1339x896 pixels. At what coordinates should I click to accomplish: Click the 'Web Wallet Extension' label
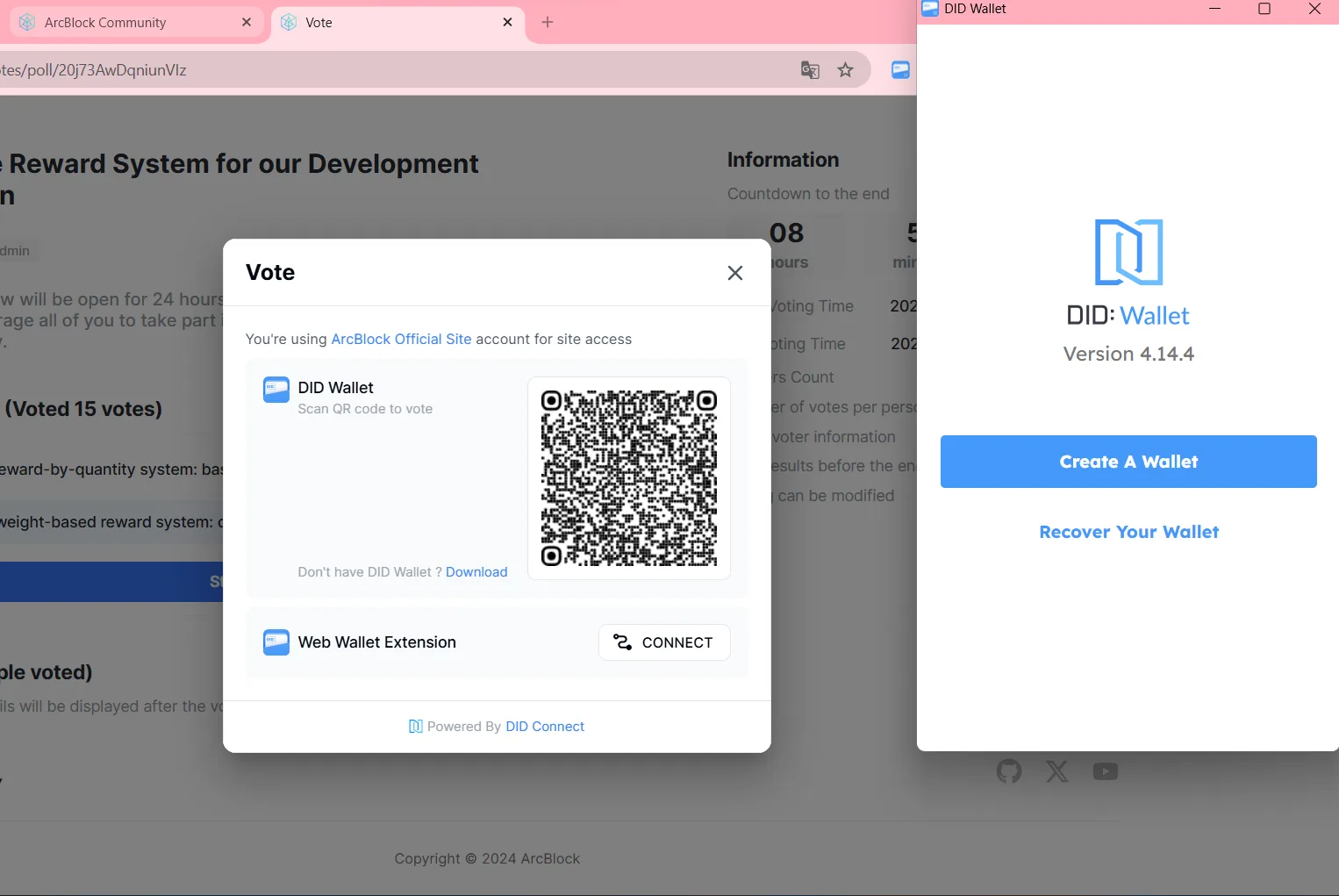377,642
